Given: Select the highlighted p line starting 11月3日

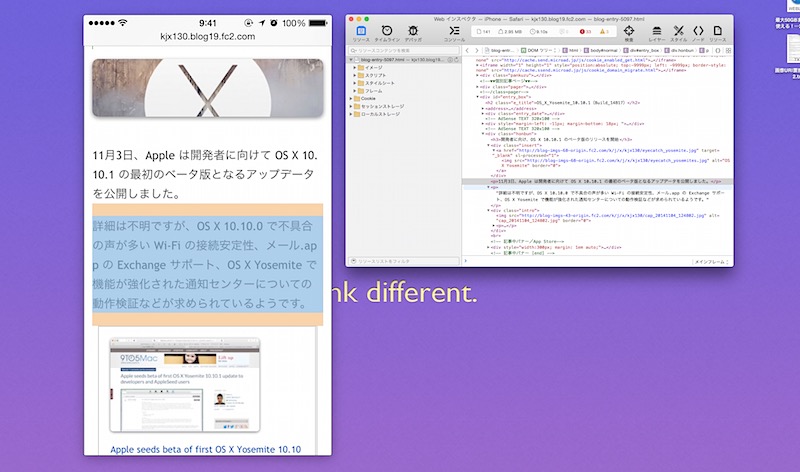Looking at the screenshot, I should pyautogui.click(x=597, y=181).
